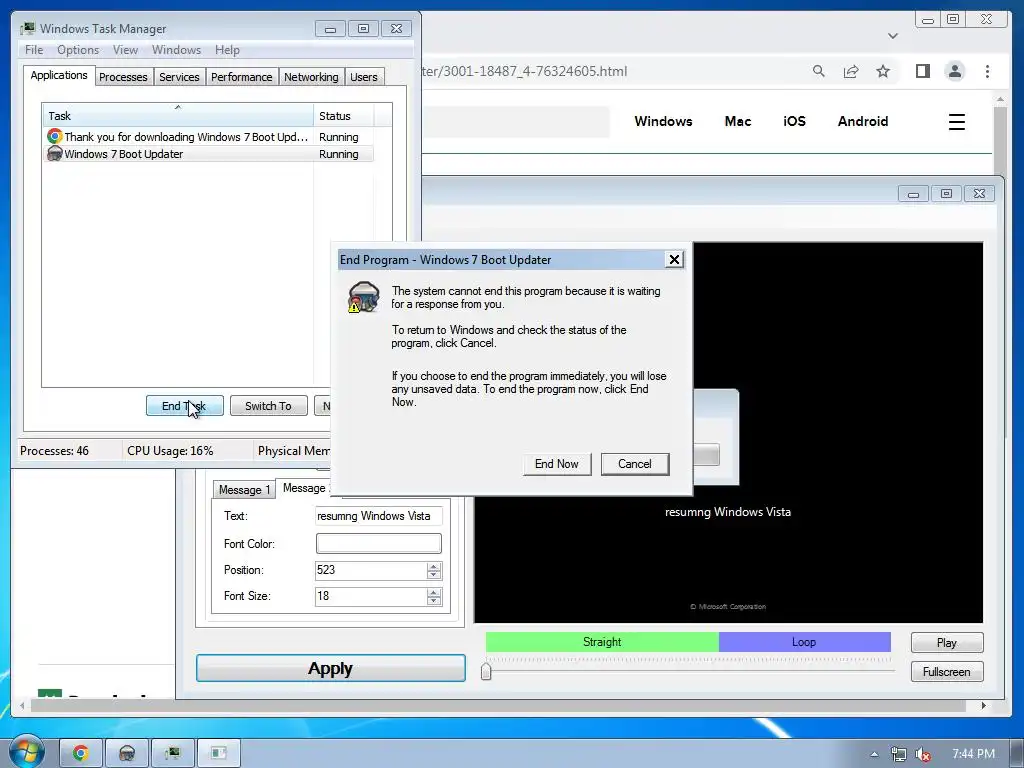
Task: Open the Help menu in Task Manager
Action: (227, 50)
